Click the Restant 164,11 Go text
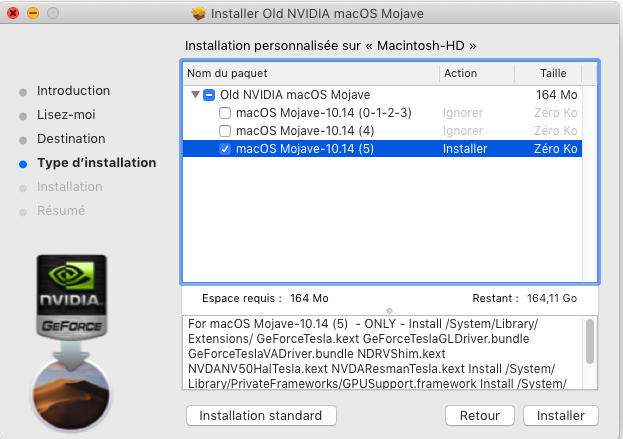Viewport: 623px width, 439px height. (524, 298)
